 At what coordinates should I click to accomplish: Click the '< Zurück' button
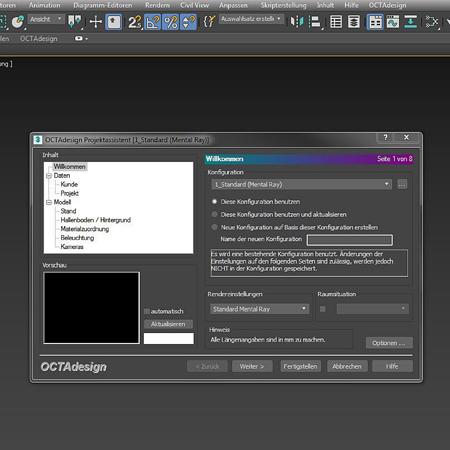(207, 366)
